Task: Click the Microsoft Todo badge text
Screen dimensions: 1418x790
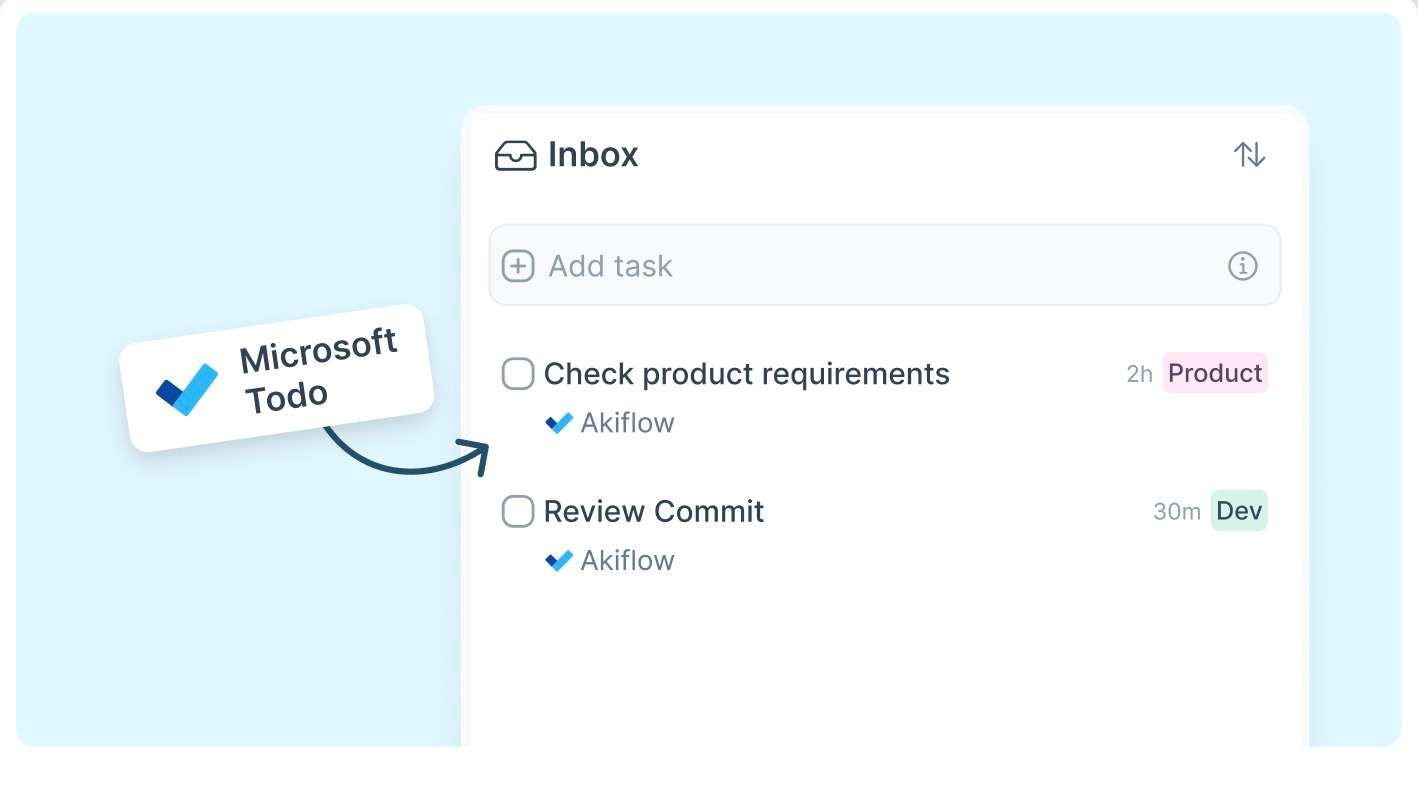Action: tap(320, 372)
